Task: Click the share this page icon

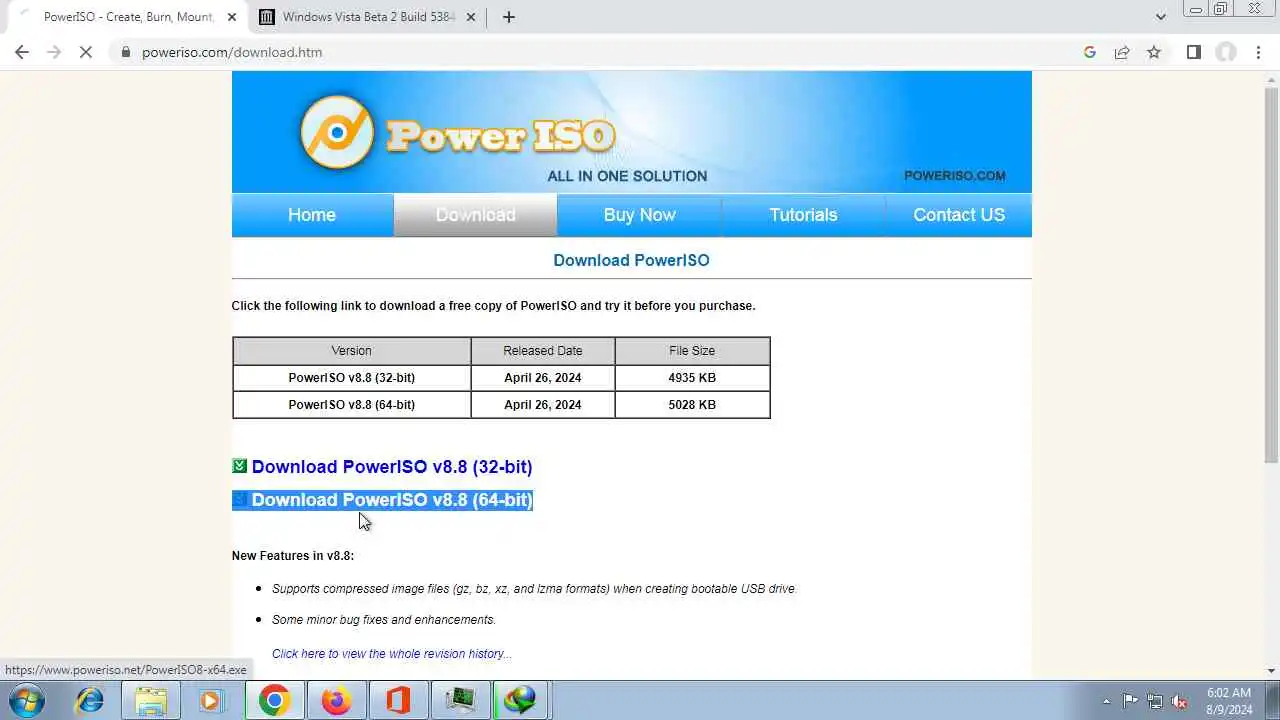Action: 1122,52
